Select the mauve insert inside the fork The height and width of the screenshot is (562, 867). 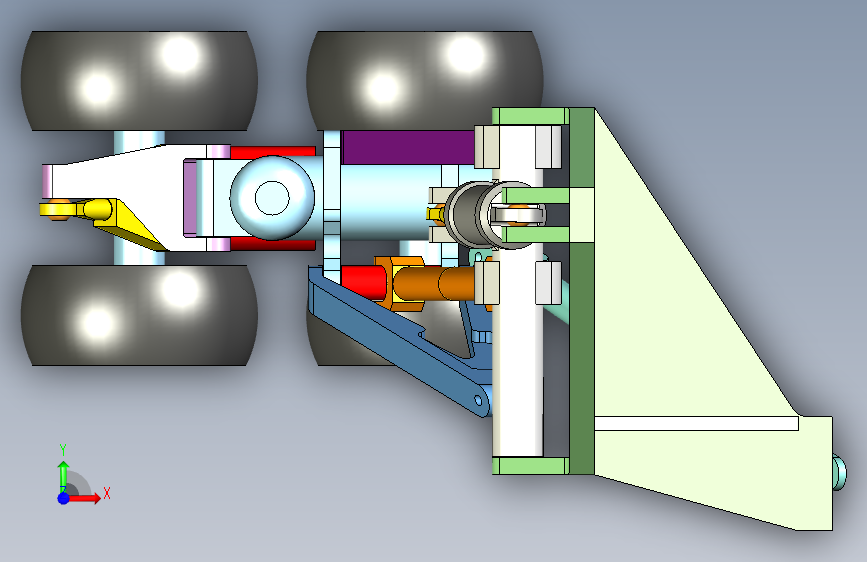(190, 197)
